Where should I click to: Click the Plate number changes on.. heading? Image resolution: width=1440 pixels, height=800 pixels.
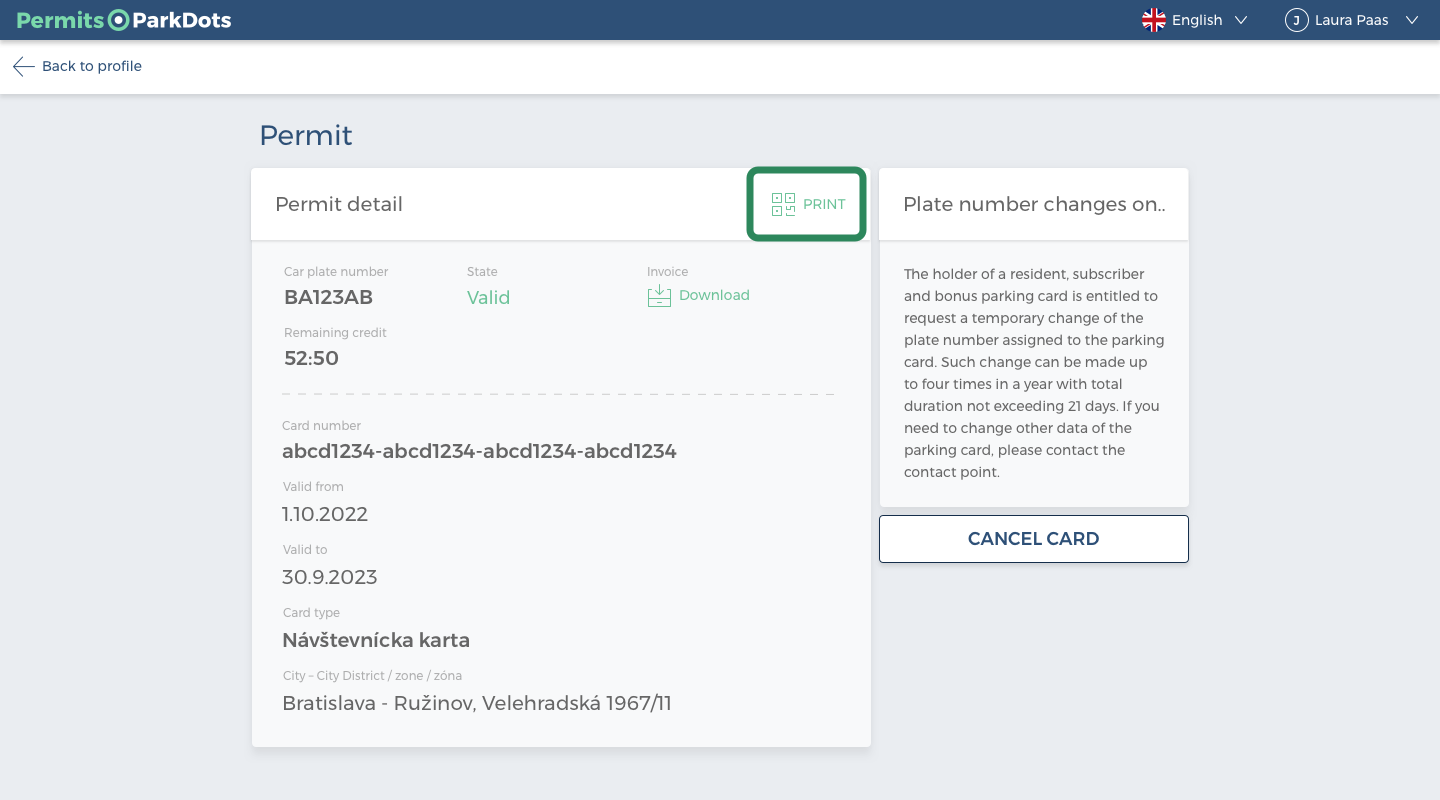[1034, 204]
